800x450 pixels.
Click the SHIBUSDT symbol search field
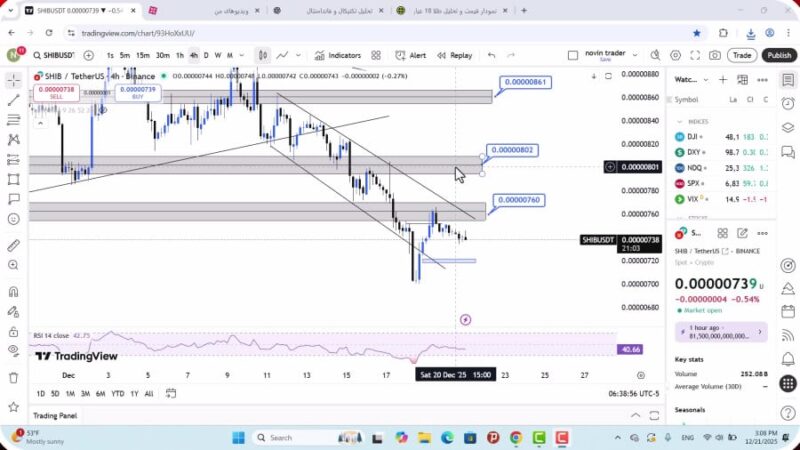point(56,55)
